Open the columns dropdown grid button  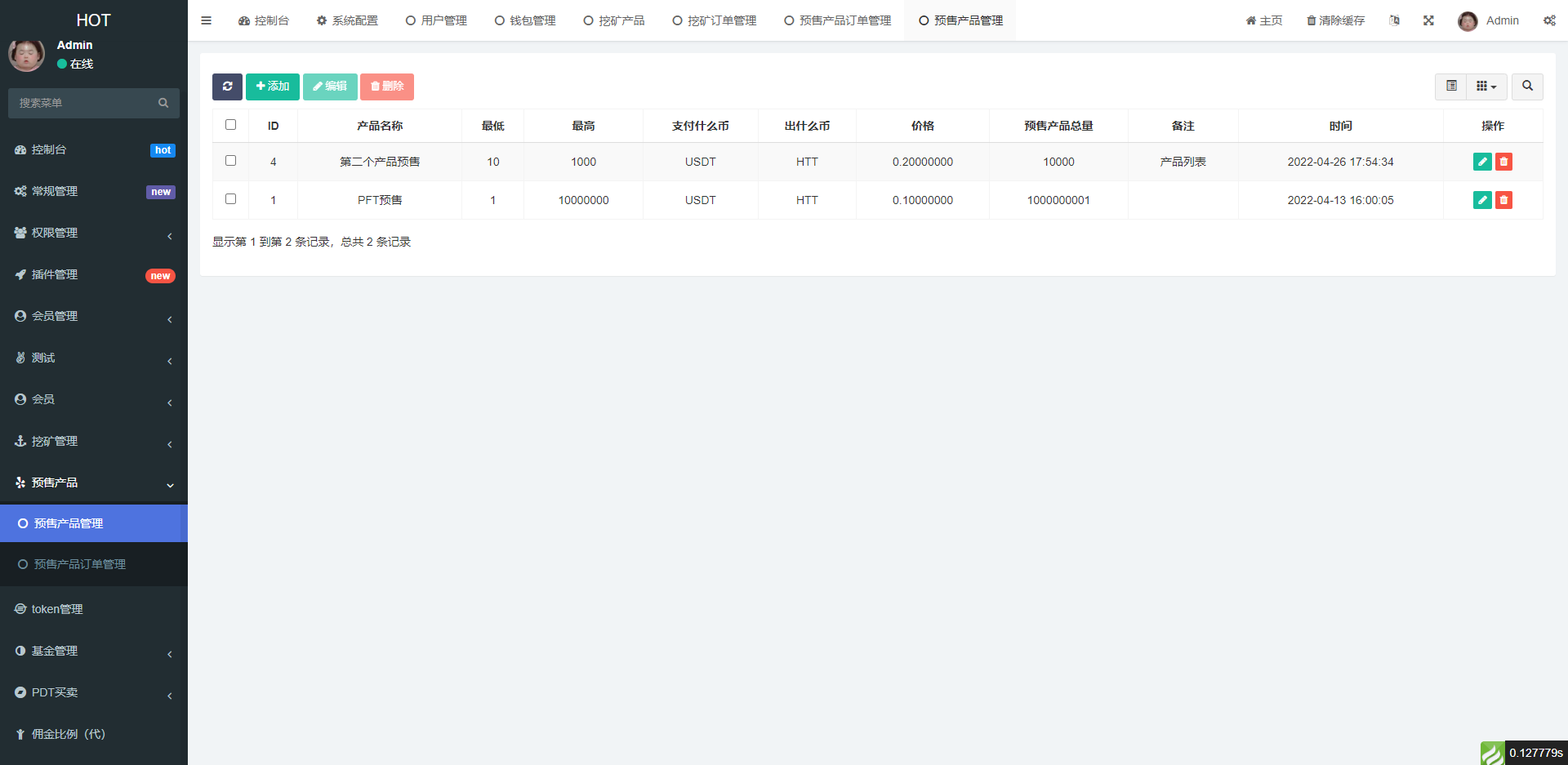pyautogui.click(x=1486, y=87)
